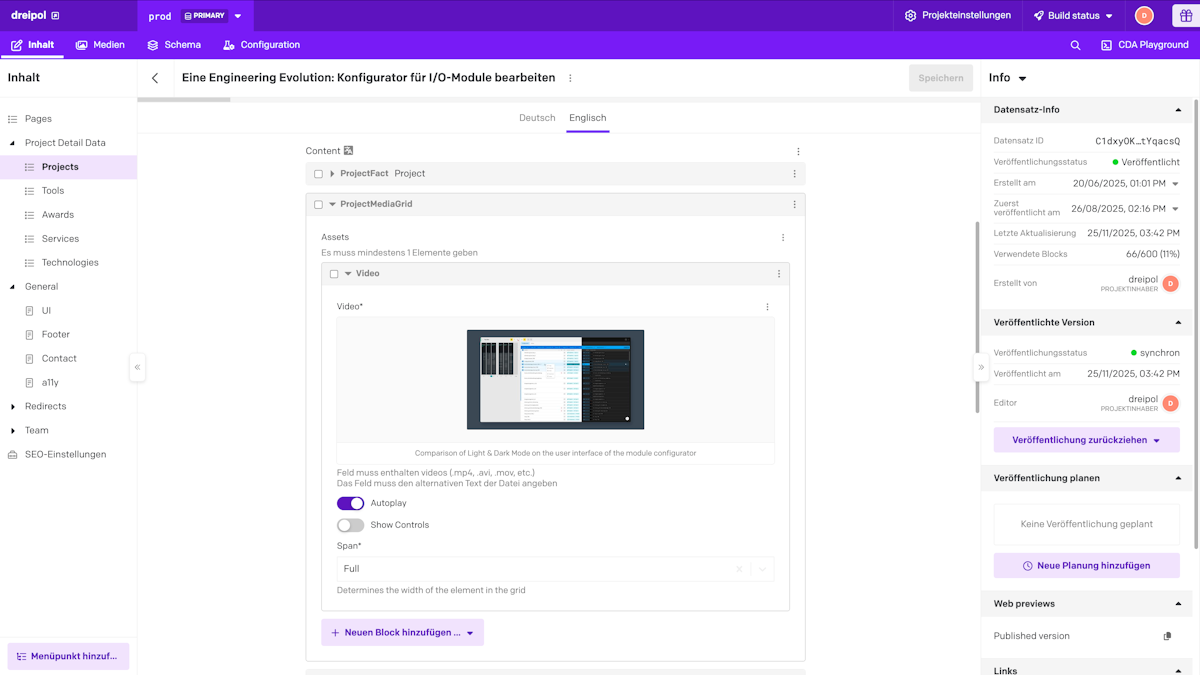Disable the Autoplay toggle
This screenshot has height=675, width=1200.
click(x=350, y=503)
